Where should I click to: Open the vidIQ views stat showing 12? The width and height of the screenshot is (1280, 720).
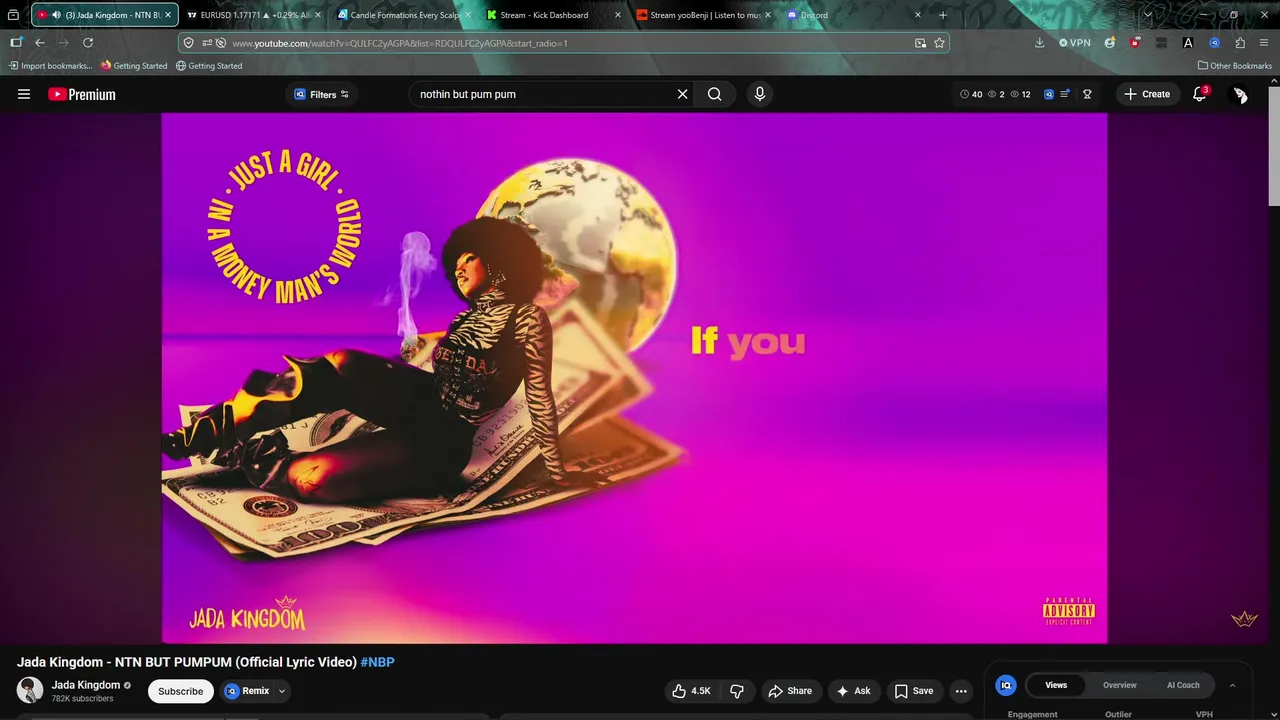(x=1020, y=94)
